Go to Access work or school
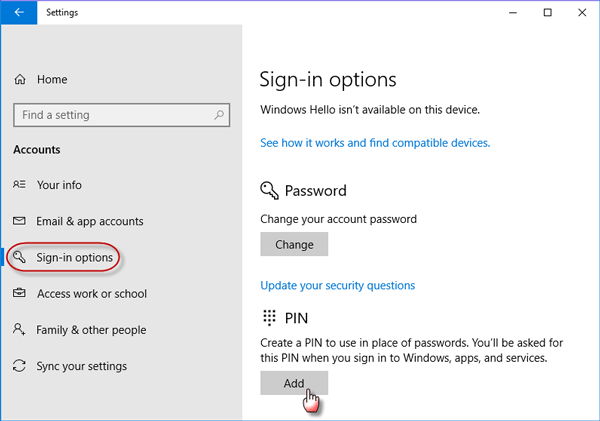The width and height of the screenshot is (600, 421). click(92, 294)
